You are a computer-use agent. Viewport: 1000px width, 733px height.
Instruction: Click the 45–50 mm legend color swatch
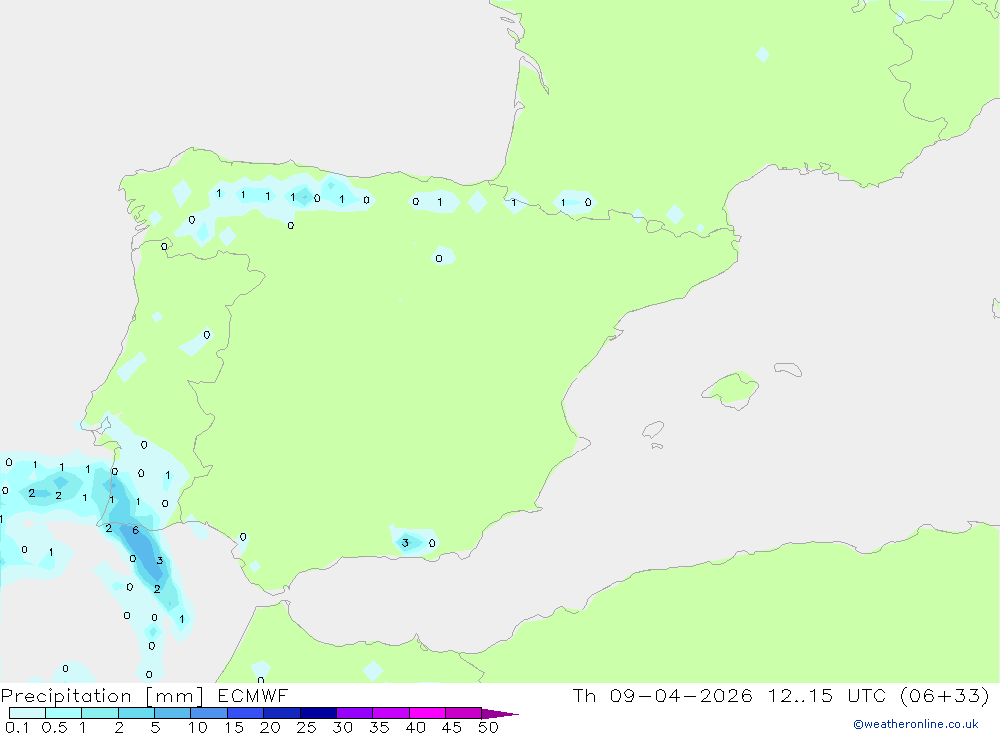click(x=464, y=713)
